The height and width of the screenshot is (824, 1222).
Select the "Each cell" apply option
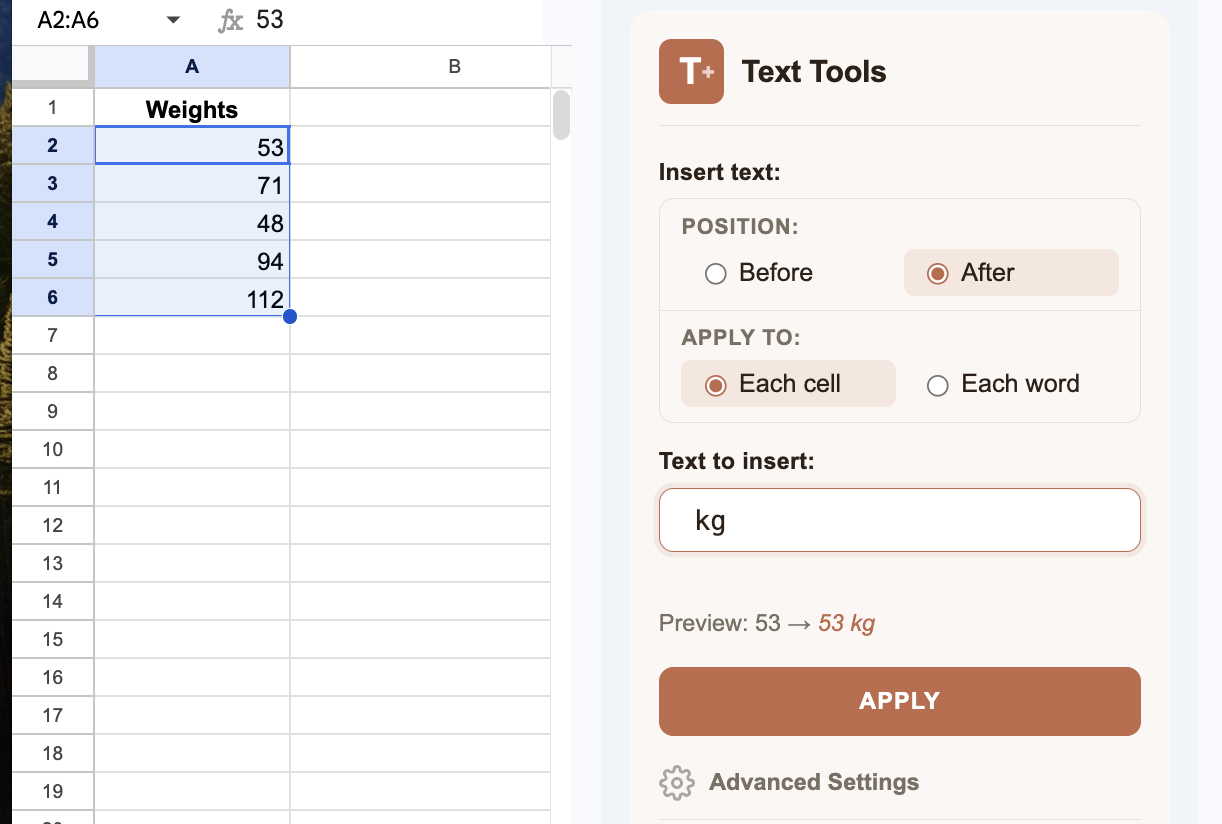(715, 384)
